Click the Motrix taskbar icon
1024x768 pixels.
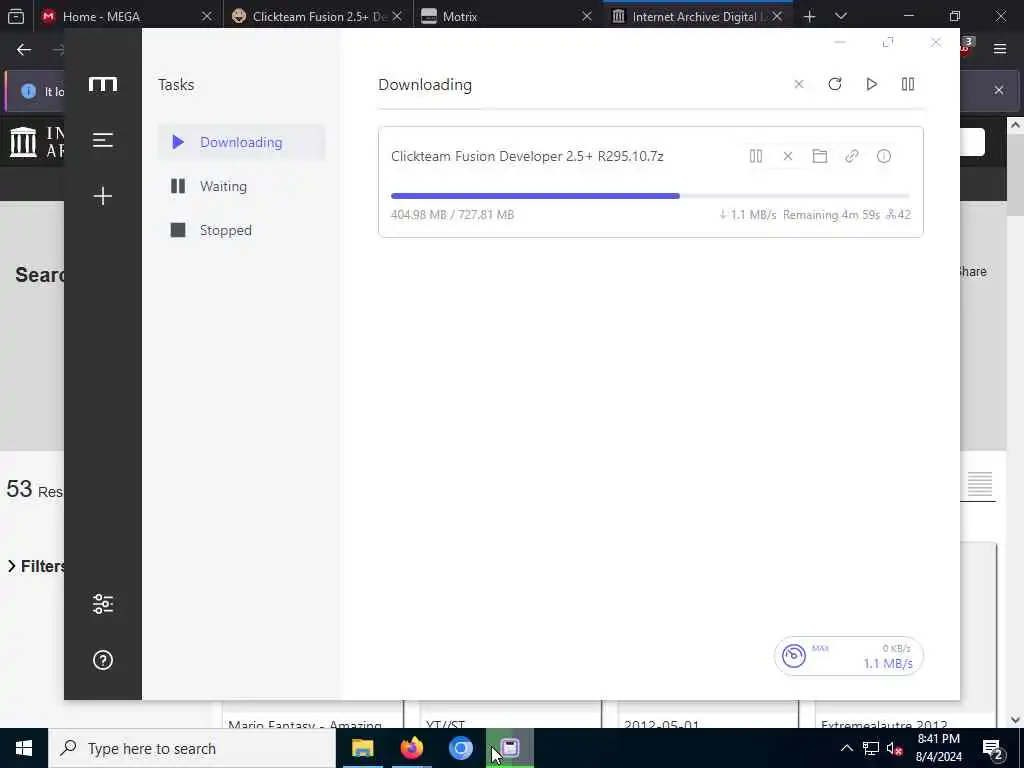pyautogui.click(x=510, y=748)
